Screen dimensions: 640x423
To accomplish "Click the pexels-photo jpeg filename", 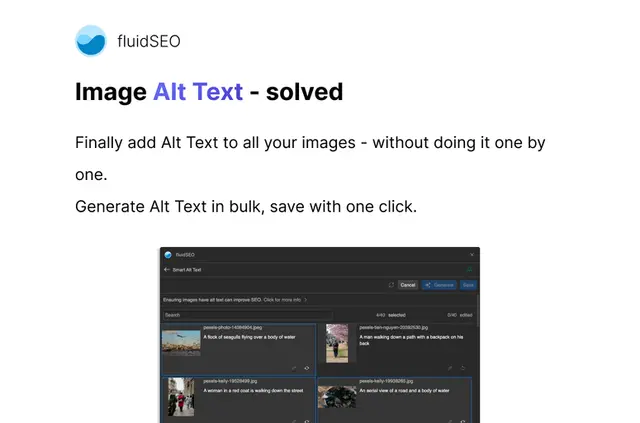I will 233,327.
